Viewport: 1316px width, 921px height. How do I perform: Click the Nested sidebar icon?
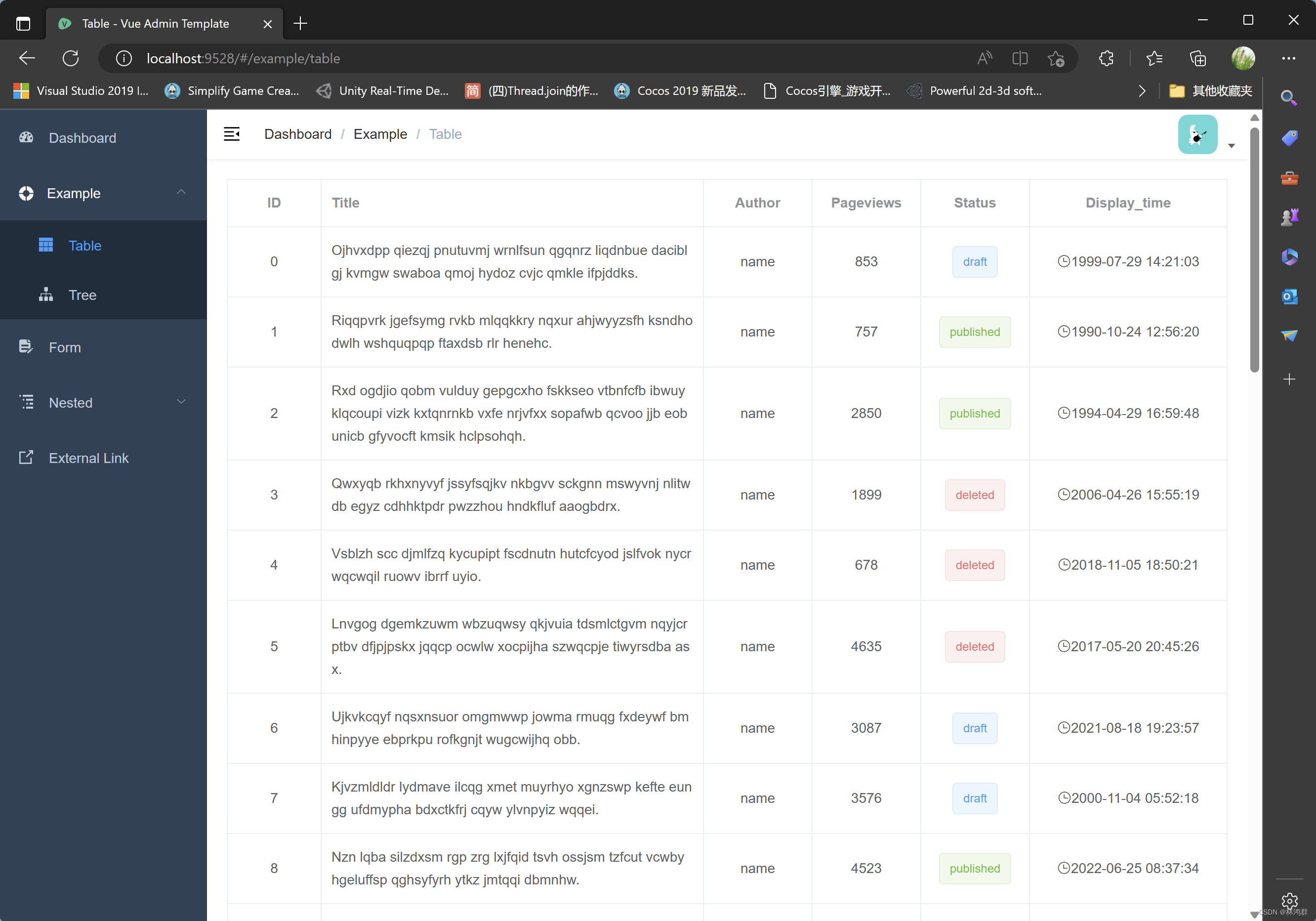pyautogui.click(x=26, y=402)
